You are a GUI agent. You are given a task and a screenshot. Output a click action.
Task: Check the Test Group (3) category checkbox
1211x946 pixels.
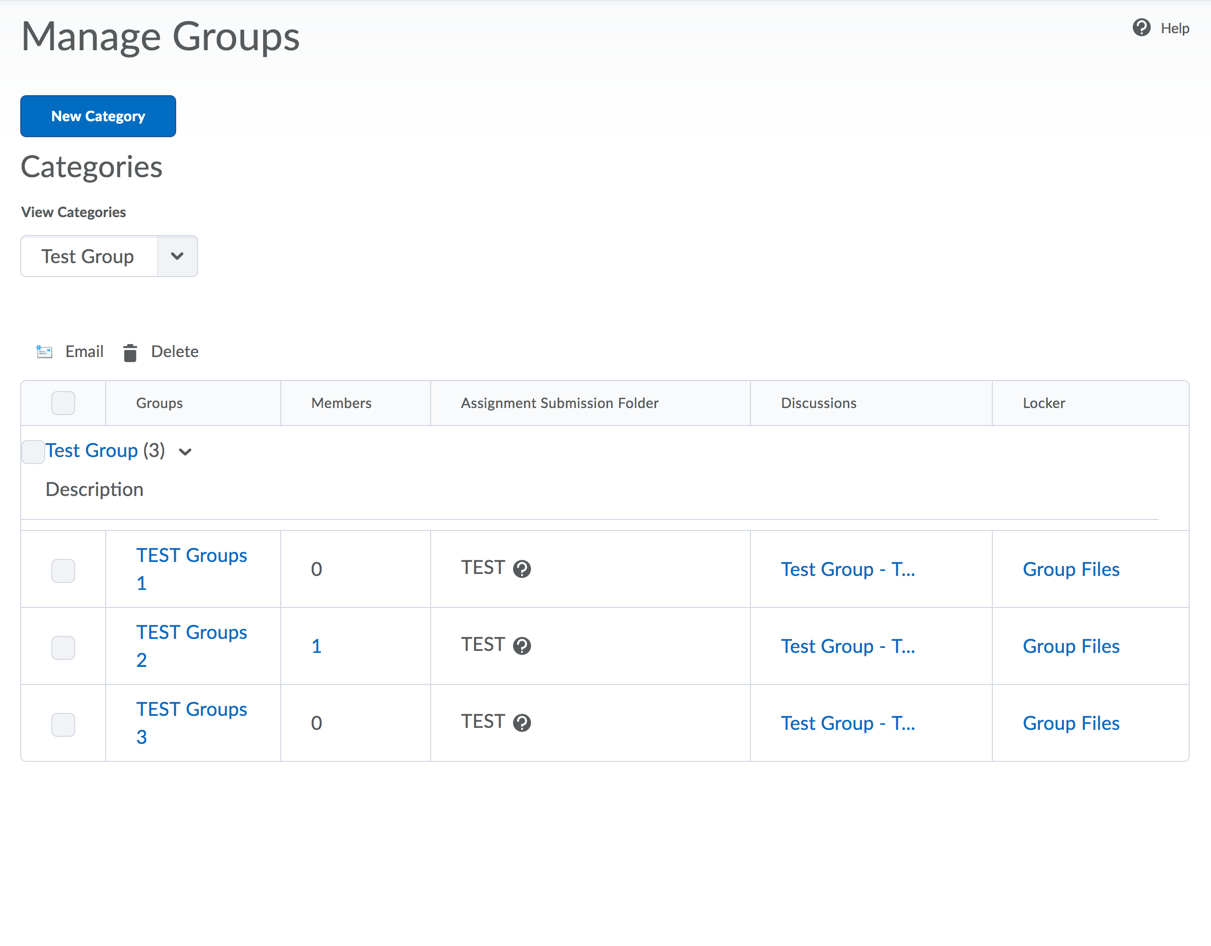[x=32, y=451]
